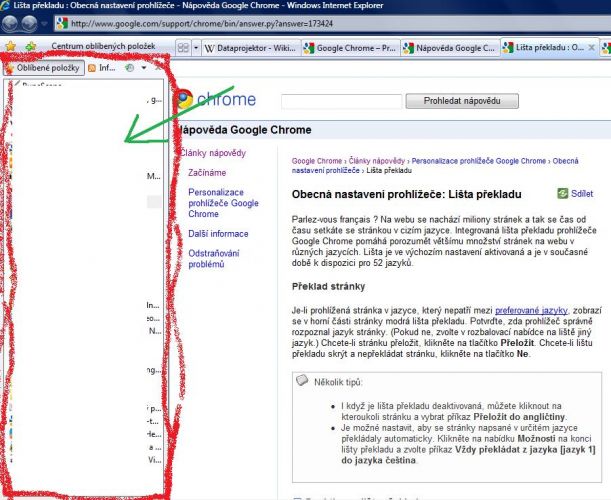Close the Lišta překladu tab
Image resolution: width=611 pixels, height=500 pixels.
[591, 48]
